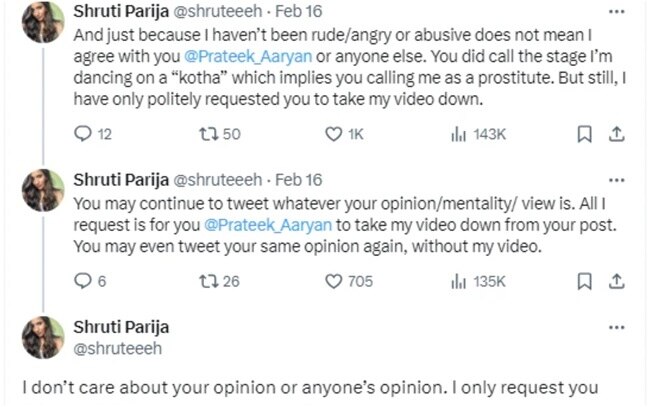This screenshot has width=650, height=407.
Task: View analytics for the 135K views tweet
Action: (x=462, y=282)
